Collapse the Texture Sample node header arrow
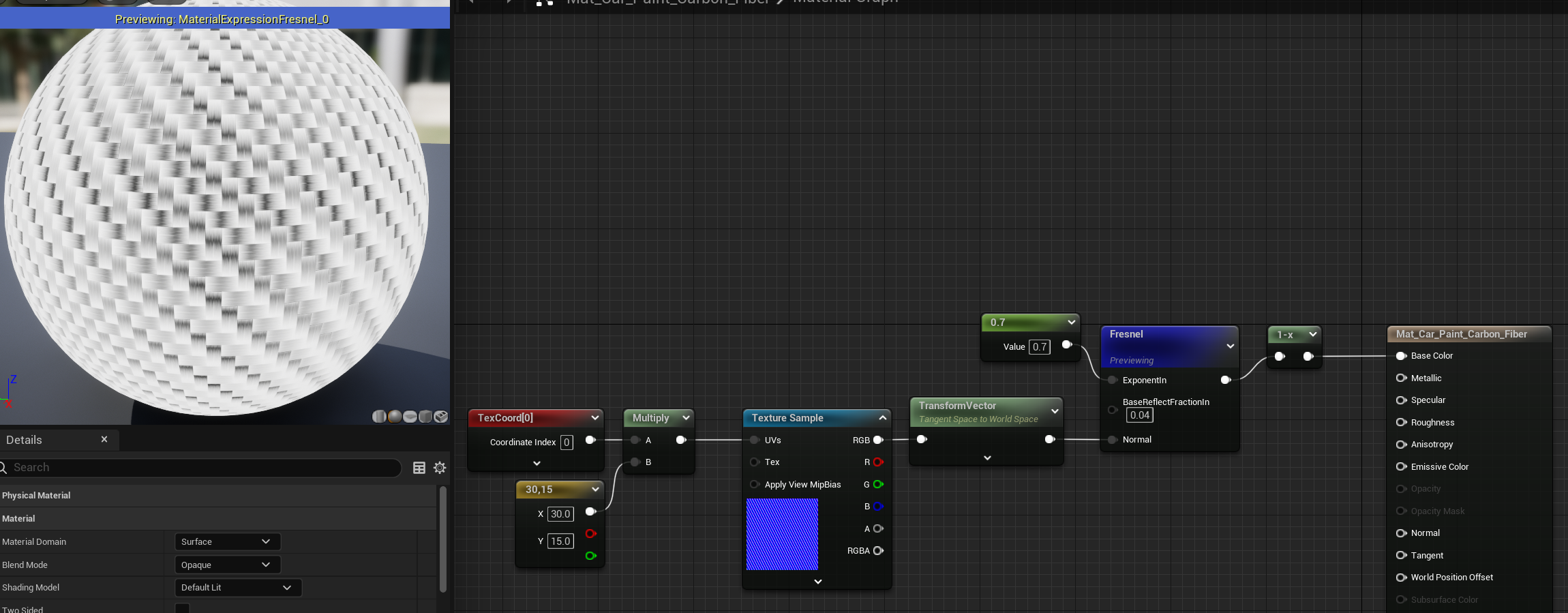 click(x=883, y=418)
